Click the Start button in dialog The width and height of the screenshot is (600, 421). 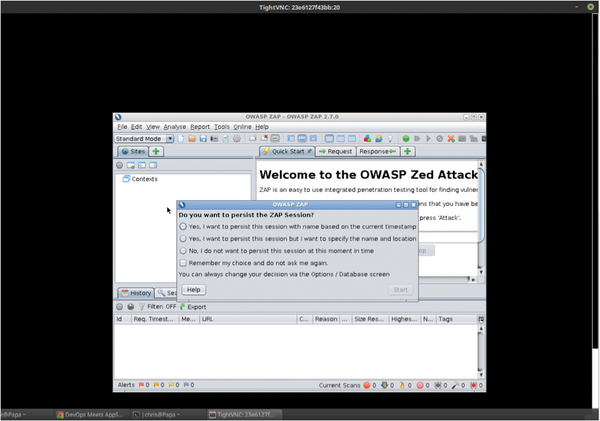click(401, 290)
